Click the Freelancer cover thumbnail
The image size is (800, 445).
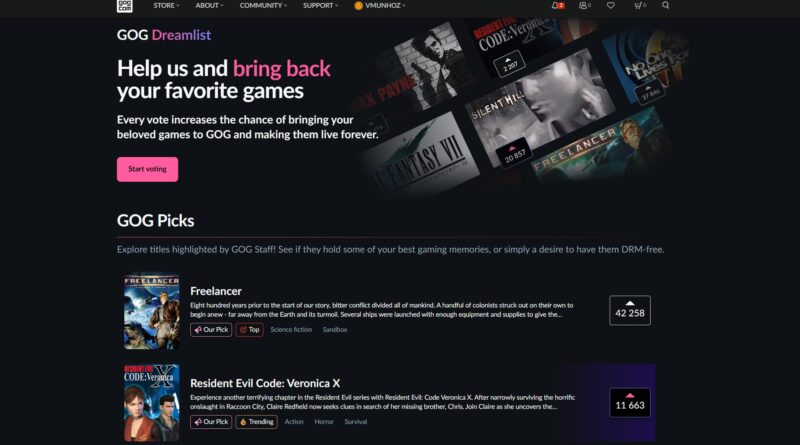152,311
